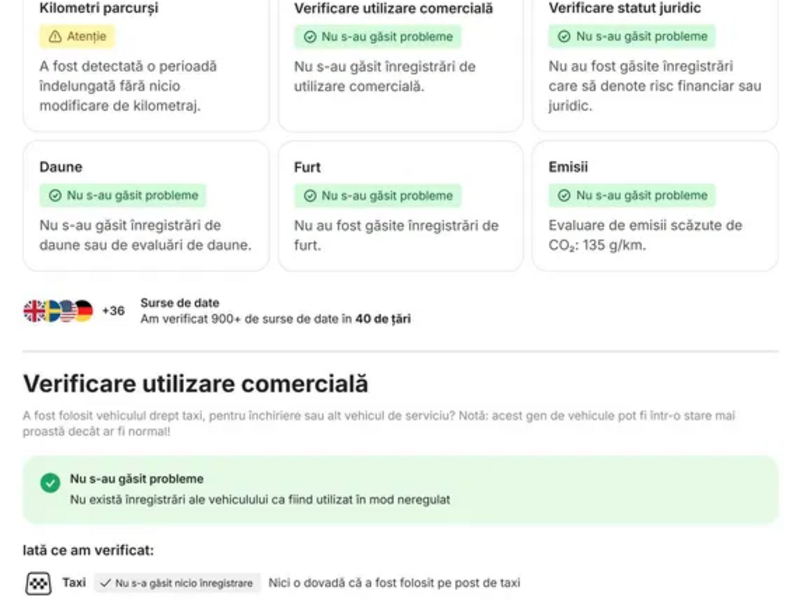Click the check icon in Emisii badge
Viewport: 800px width, 600px height.
[564, 196]
